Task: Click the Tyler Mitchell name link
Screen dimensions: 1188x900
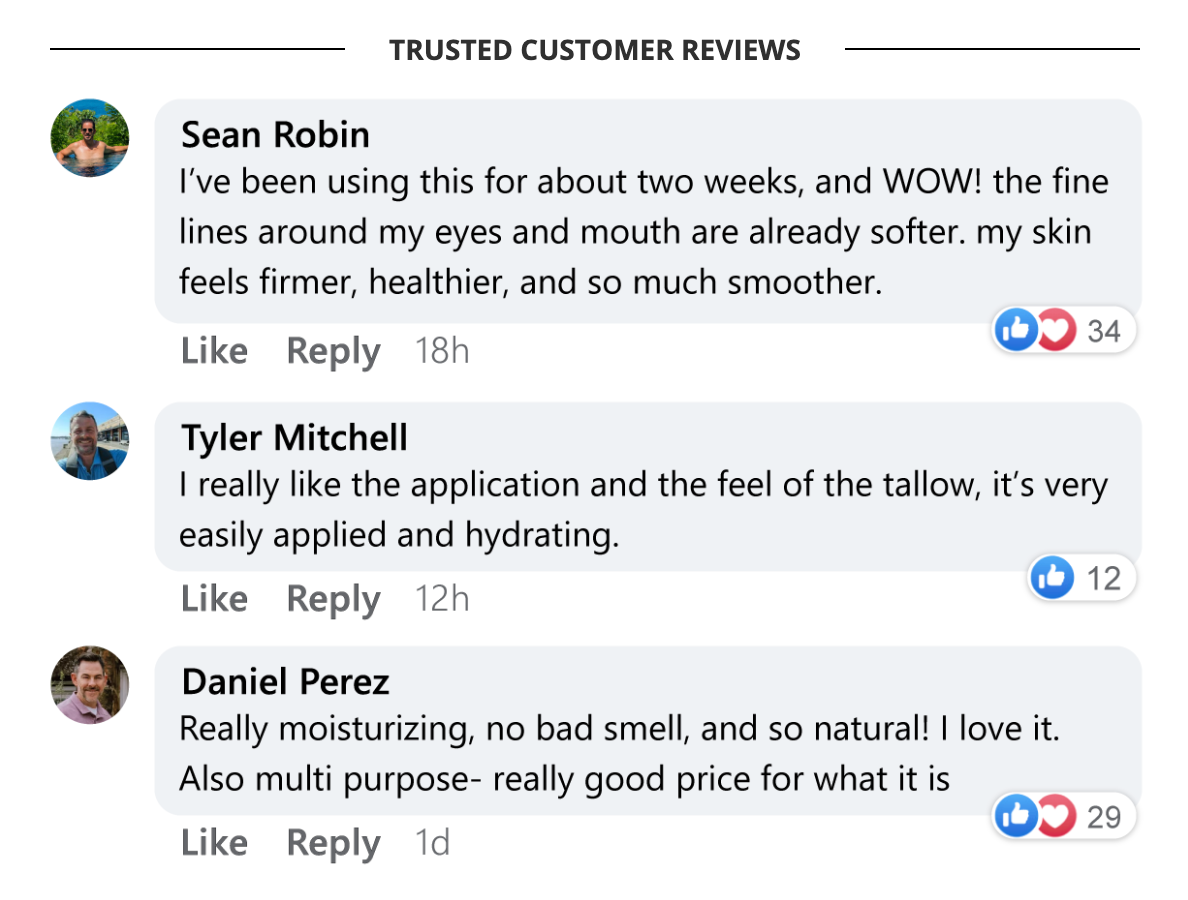Action: 294,437
